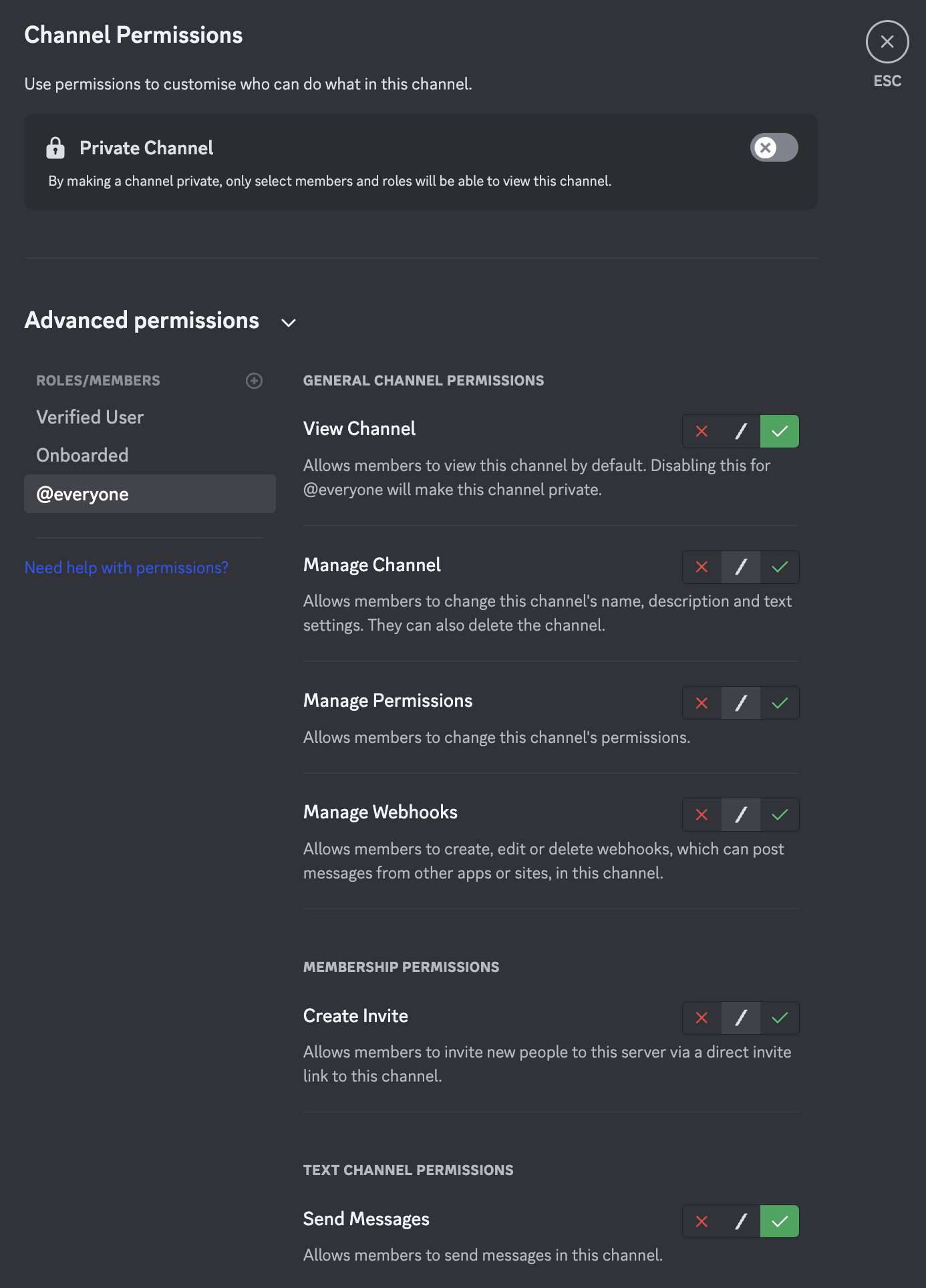The image size is (926, 1288).
Task: Deny Create Invite with red X
Action: click(702, 1018)
